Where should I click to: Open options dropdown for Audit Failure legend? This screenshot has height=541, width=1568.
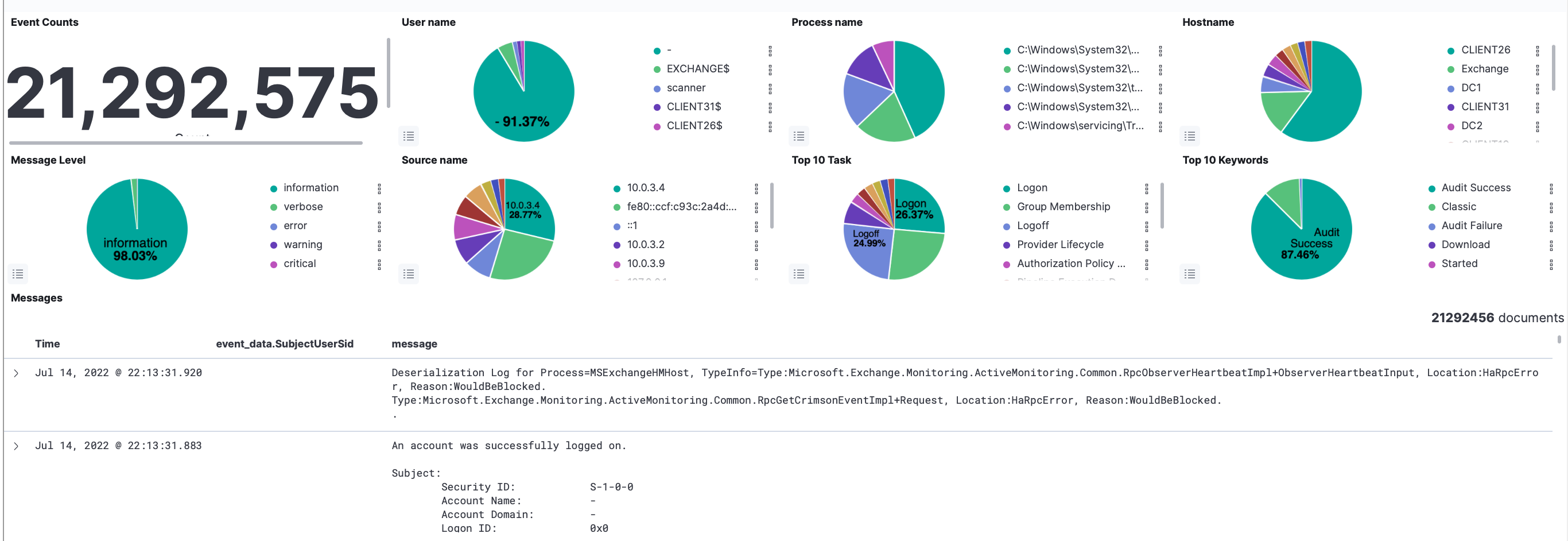[x=1550, y=226]
